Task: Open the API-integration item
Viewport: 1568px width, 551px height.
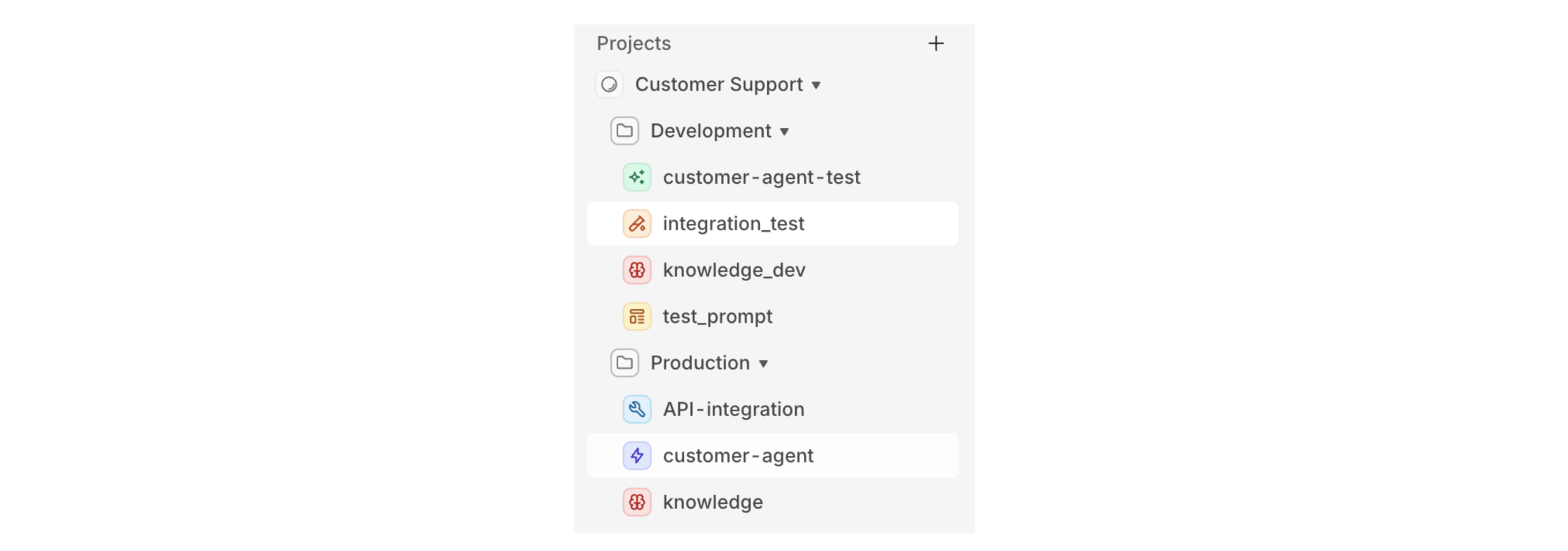Action: pyautogui.click(x=733, y=409)
